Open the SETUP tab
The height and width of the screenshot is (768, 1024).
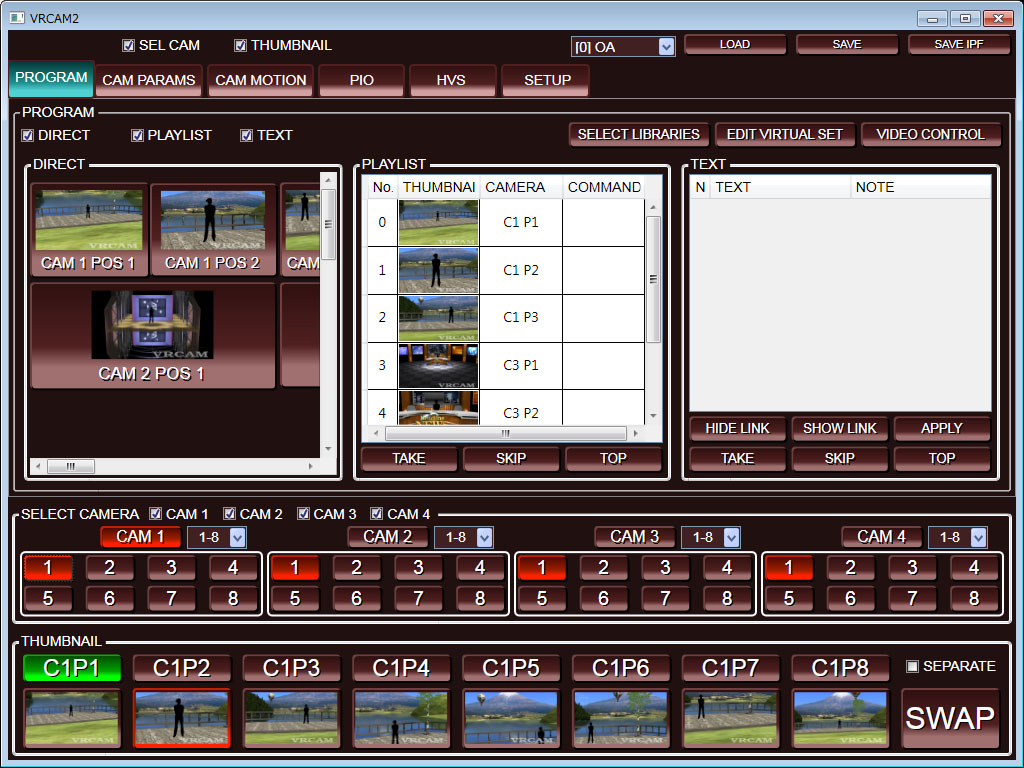click(547, 80)
